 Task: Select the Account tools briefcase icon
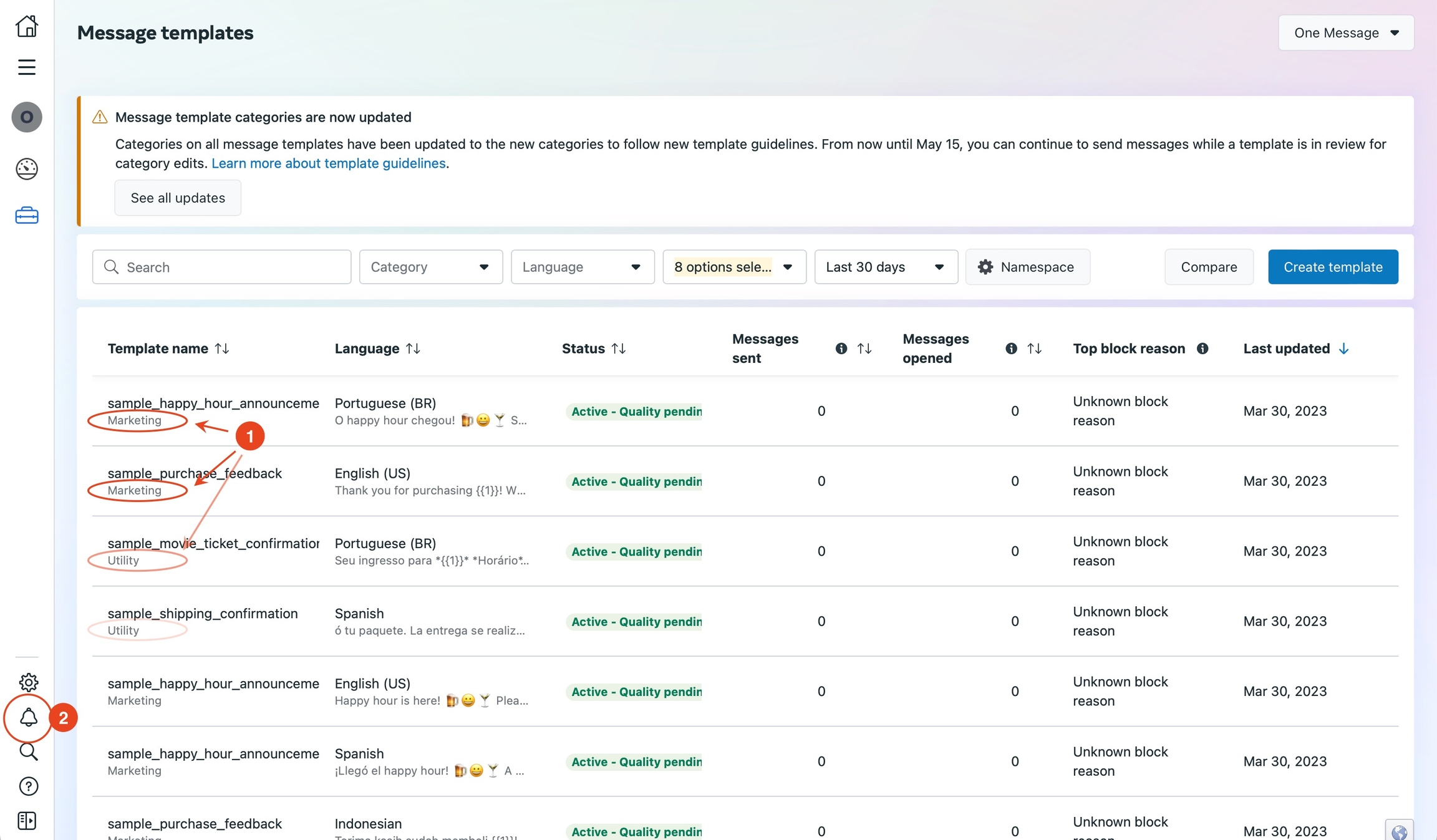27,216
